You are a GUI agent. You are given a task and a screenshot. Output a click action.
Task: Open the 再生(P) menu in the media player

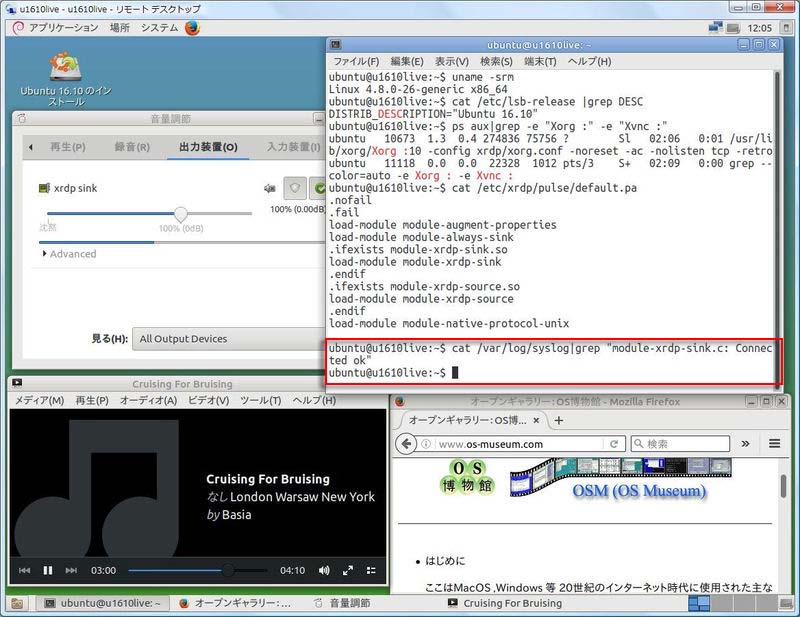(x=92, y=401)
